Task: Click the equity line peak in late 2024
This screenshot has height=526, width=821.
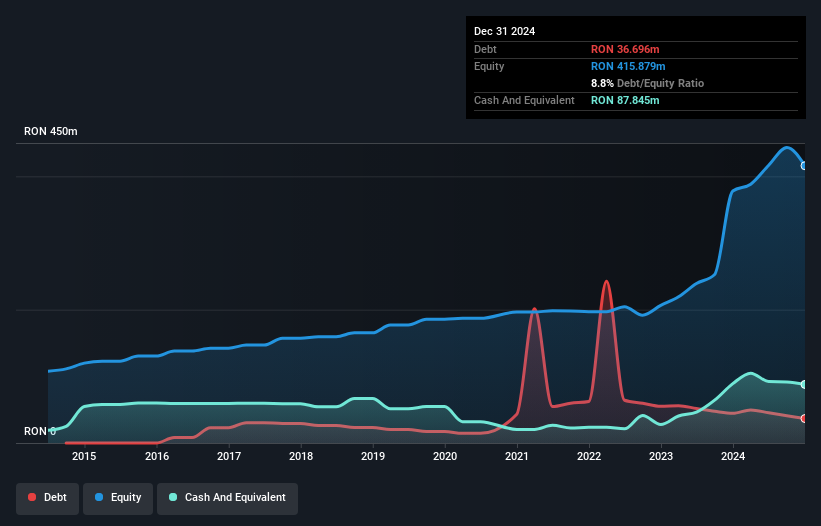Action: pos(786,148)
